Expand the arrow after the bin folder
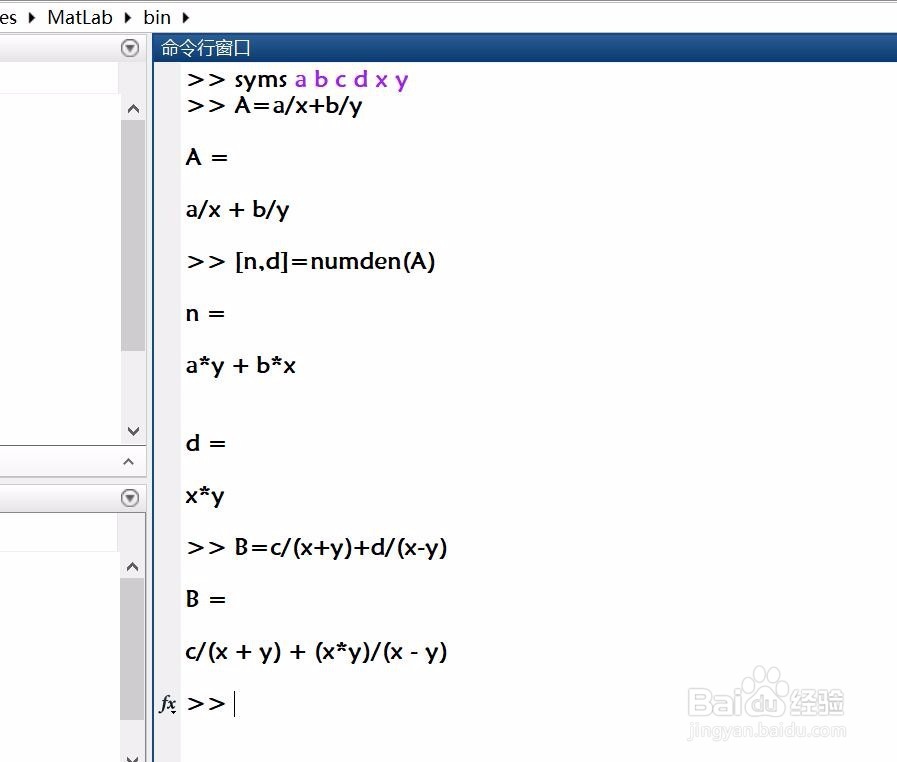Image resolution: width=897 pixels, height=762 pixels. (185, 18)
